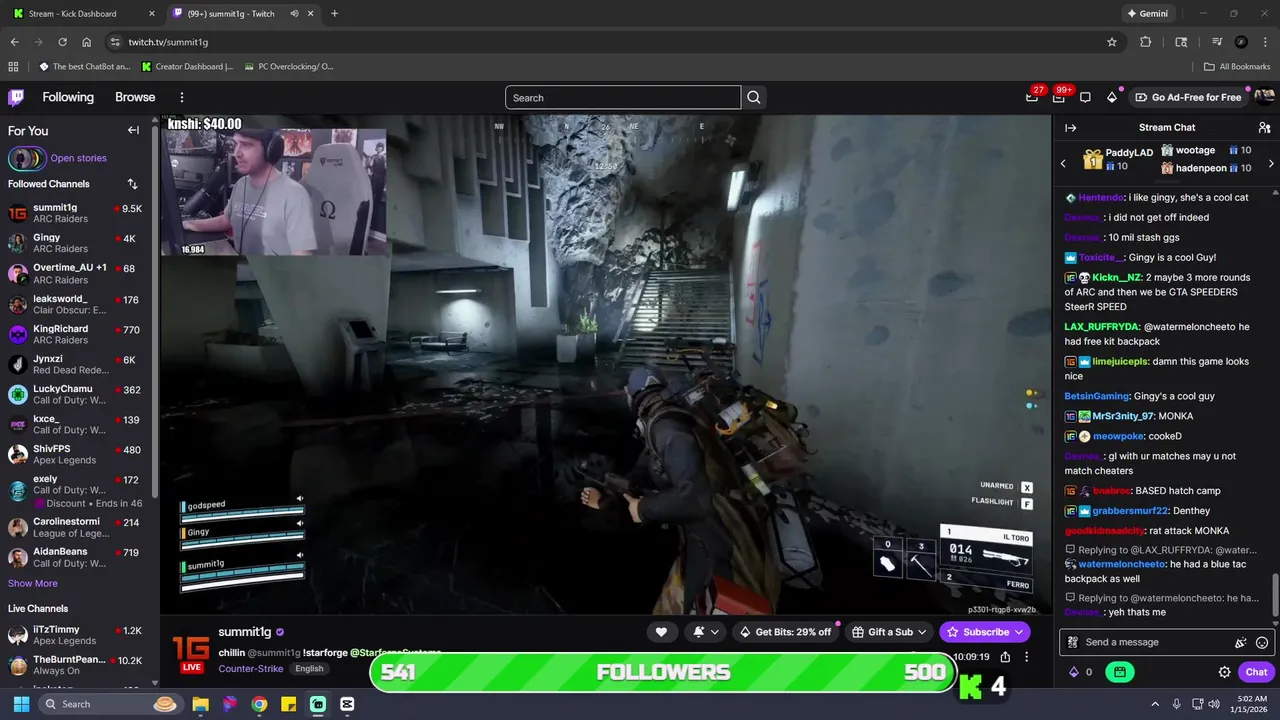Open the Whispers speech bubble icon
The image size is (1280, 720).
(x=1085, y=97)
